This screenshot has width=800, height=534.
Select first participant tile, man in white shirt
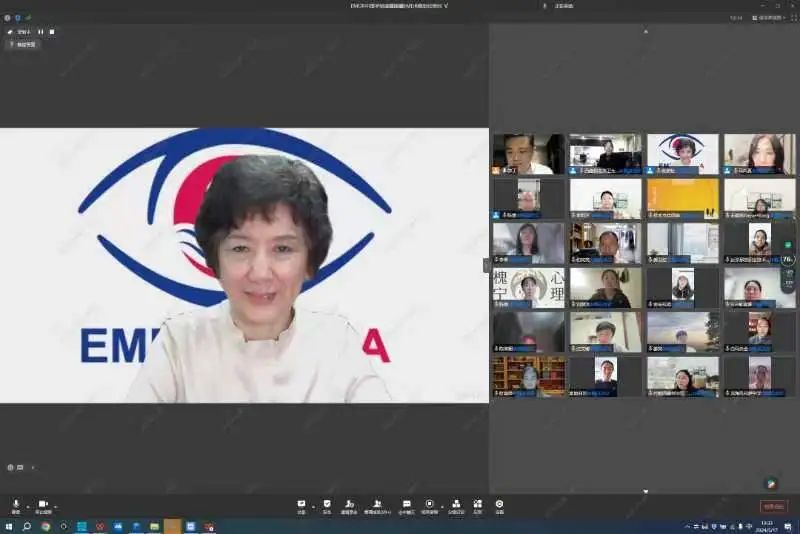tap(529, 154)
